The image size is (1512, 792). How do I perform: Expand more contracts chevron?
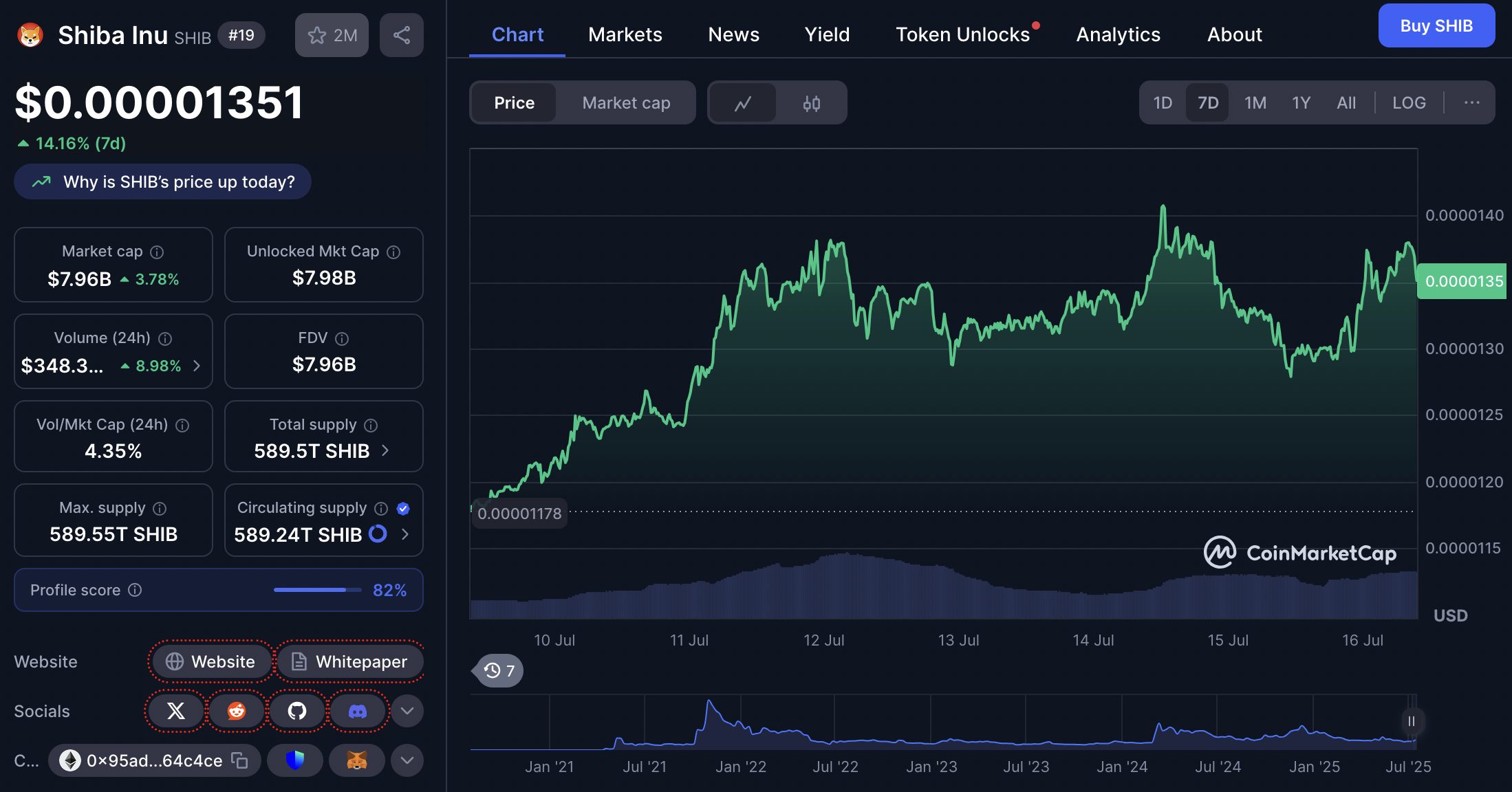point(407,760)
